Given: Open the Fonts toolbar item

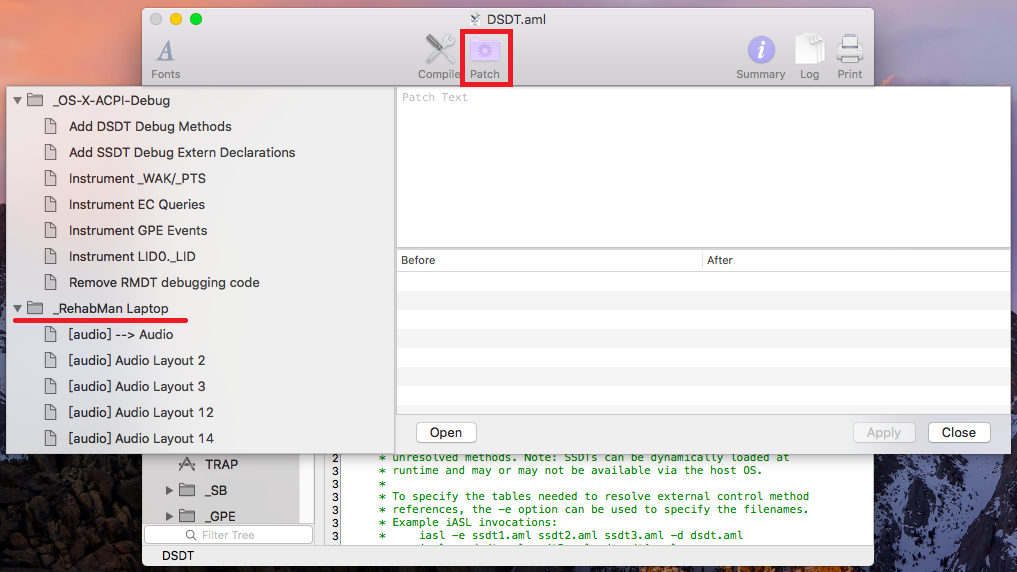Looking at the screenshot, I should click(165, 58).
